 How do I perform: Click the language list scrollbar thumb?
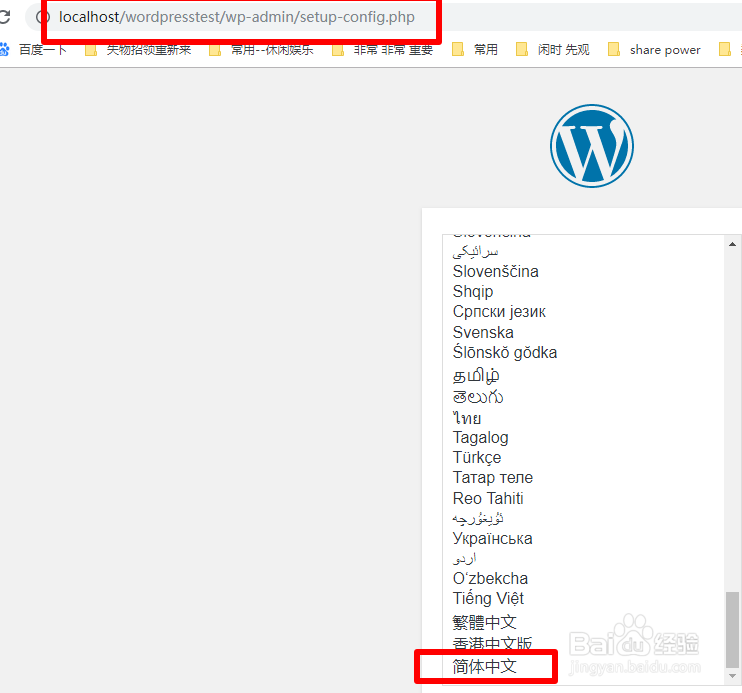[732, 629]
